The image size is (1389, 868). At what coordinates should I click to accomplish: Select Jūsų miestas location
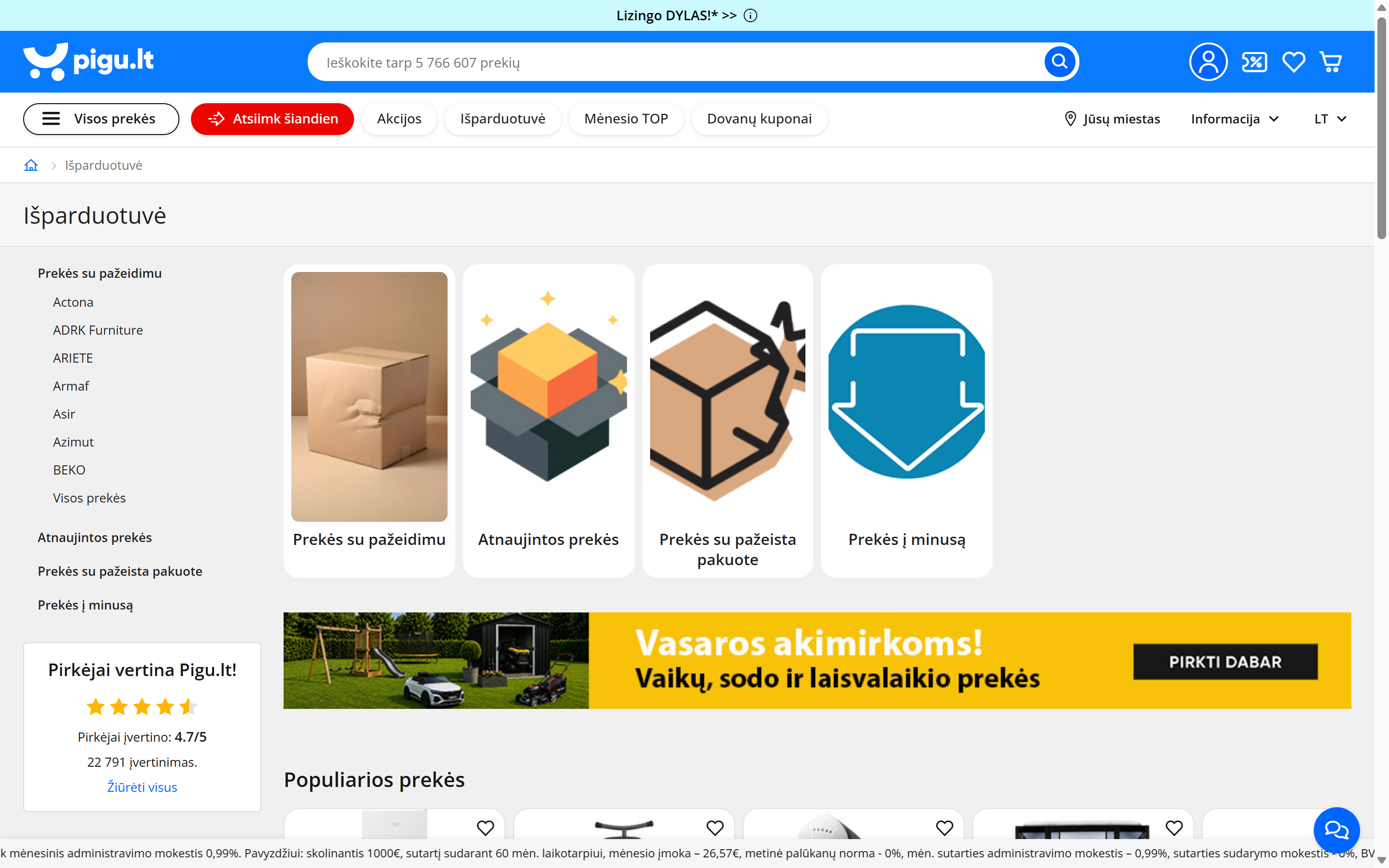1112,119
